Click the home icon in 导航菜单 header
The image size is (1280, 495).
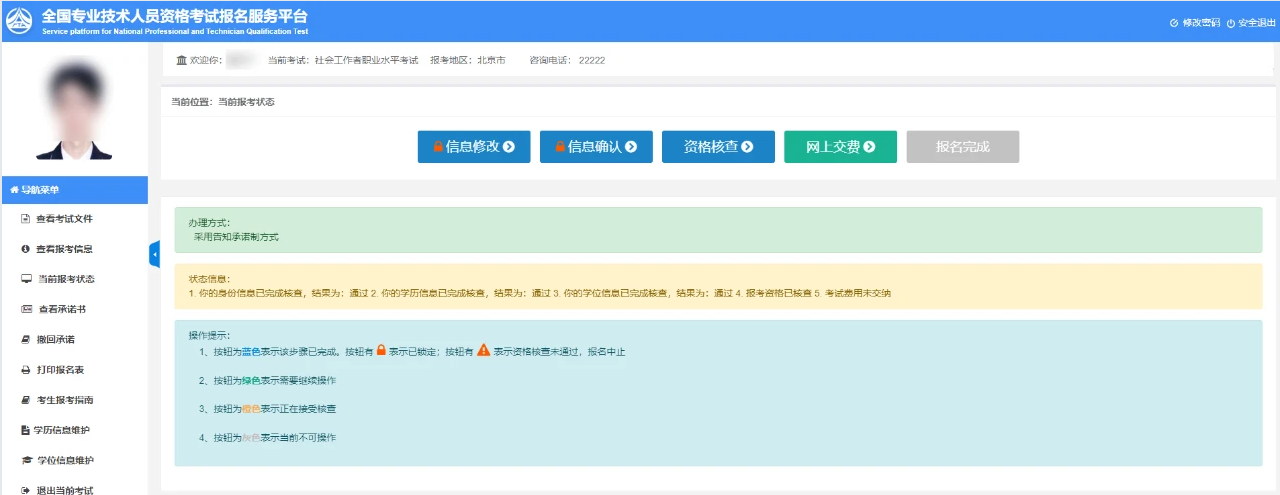(x=14, y=190)
